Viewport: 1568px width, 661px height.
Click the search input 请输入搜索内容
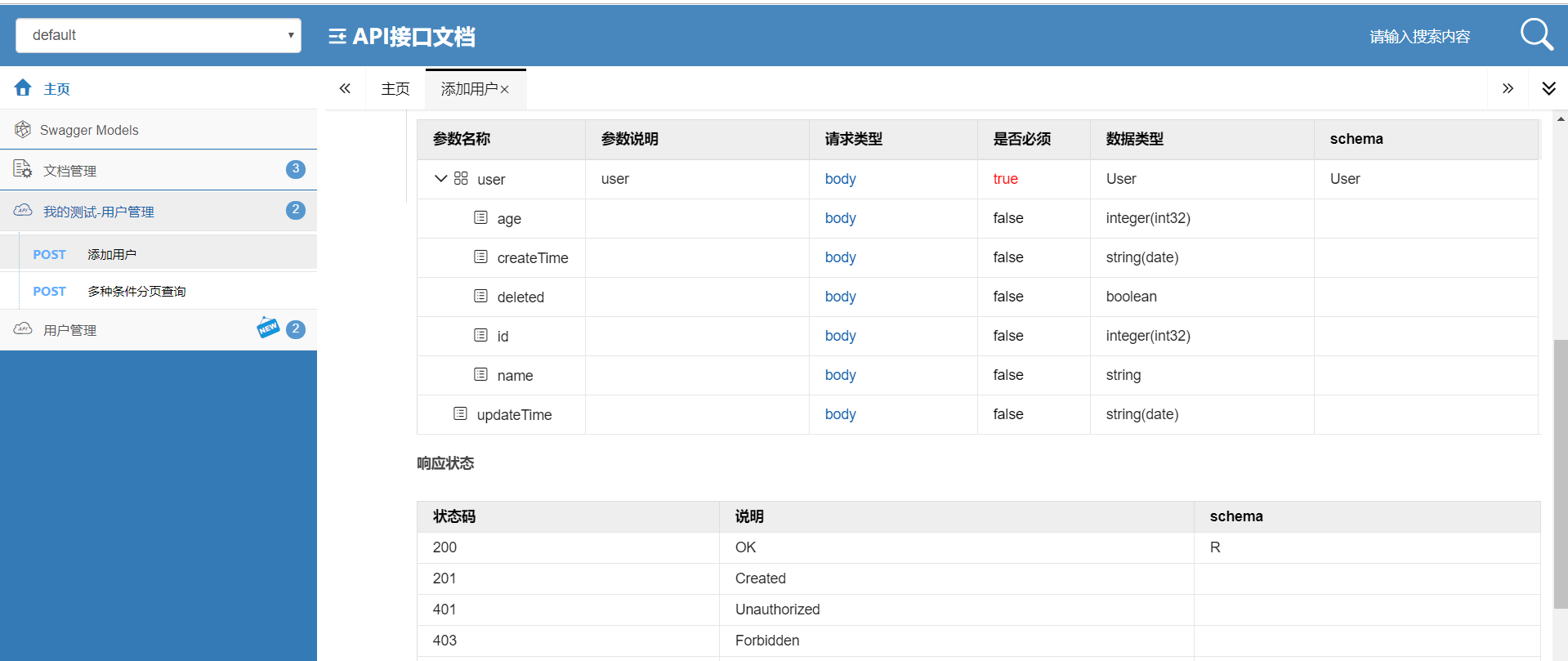(1419, 36)
